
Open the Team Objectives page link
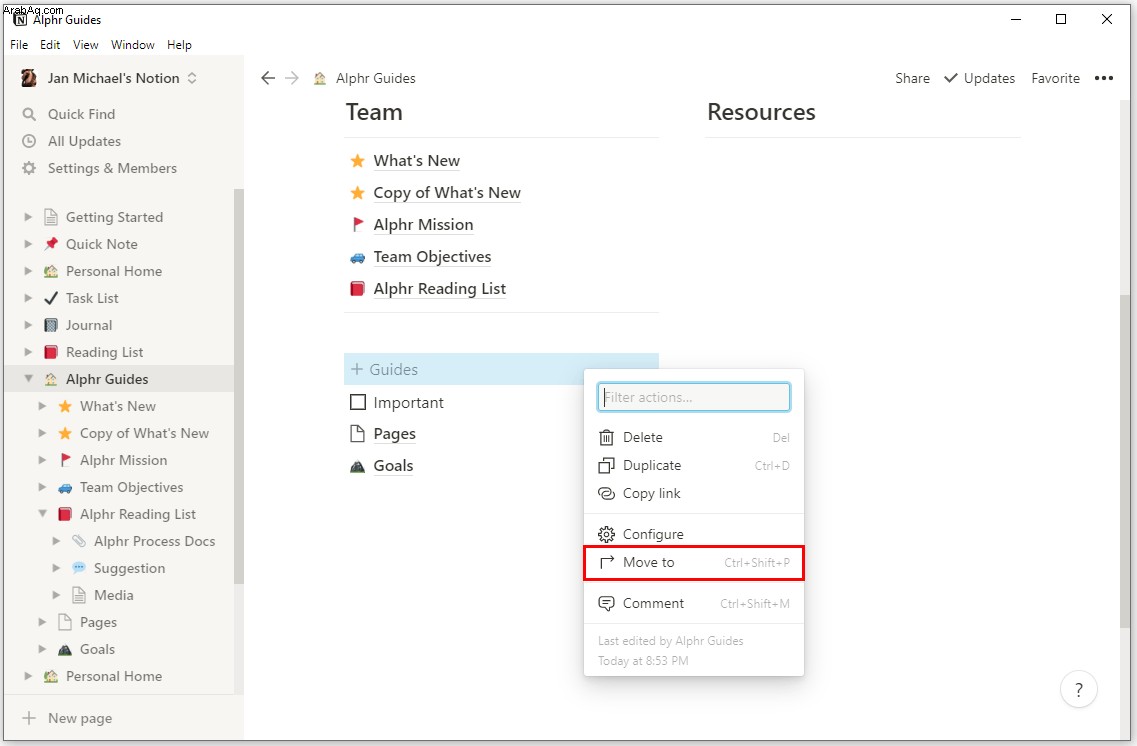click(x=432, y=257)
